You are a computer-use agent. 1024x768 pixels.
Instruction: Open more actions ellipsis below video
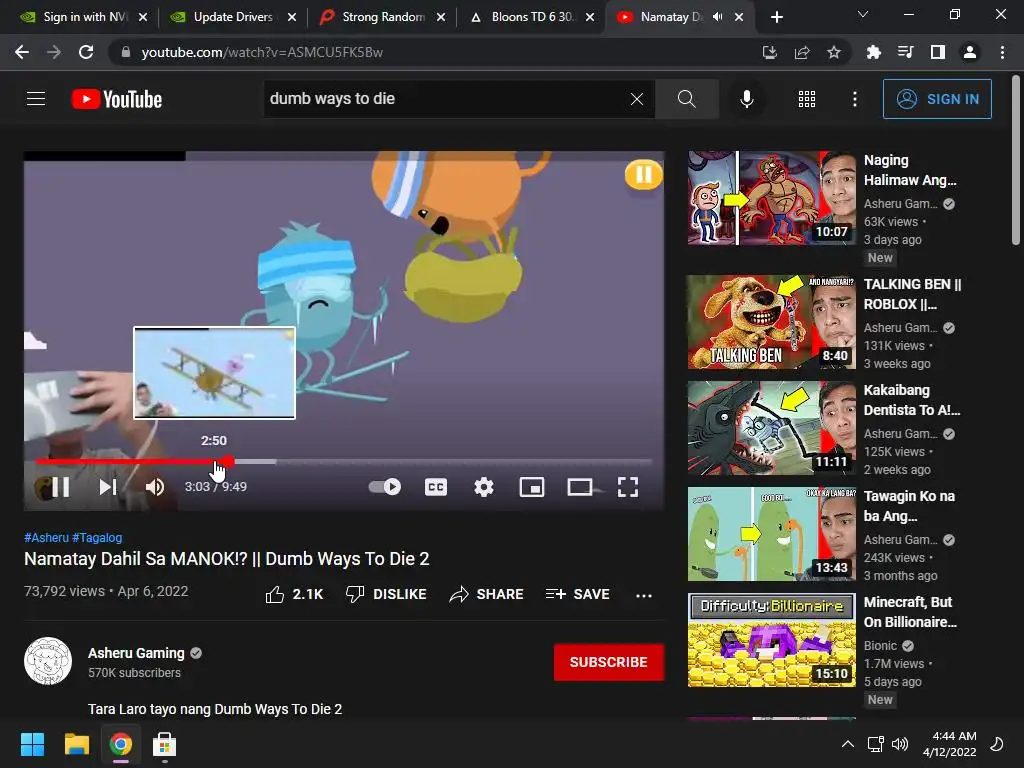(643, 595)
